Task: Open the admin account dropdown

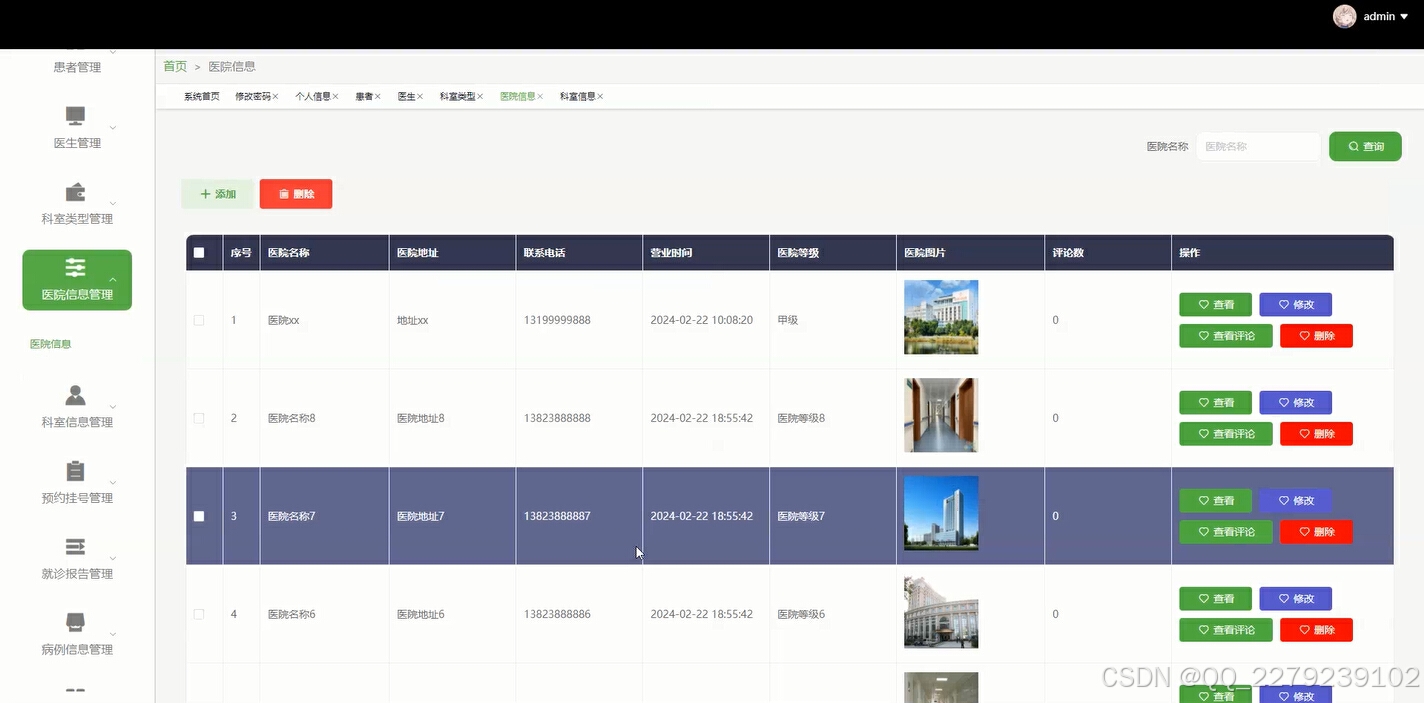Action: (x=1379, y=16)
